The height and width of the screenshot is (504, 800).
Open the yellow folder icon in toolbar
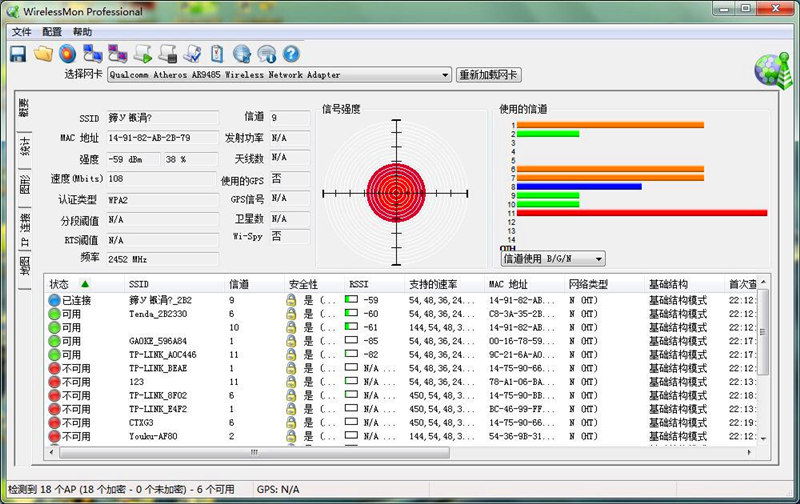[x=42, y=54]
